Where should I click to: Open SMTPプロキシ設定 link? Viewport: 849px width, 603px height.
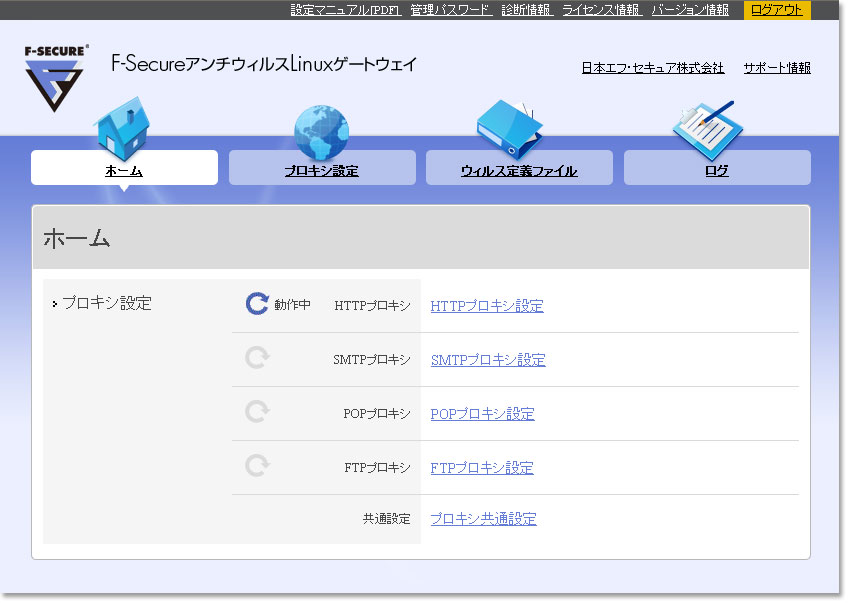click(x=488, y=360)
